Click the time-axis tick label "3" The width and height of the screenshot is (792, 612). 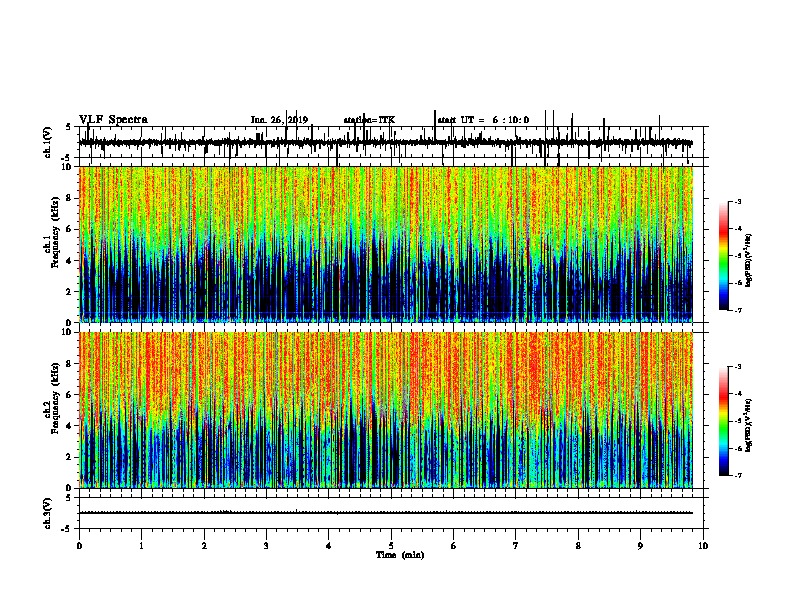tap(266, 546)
